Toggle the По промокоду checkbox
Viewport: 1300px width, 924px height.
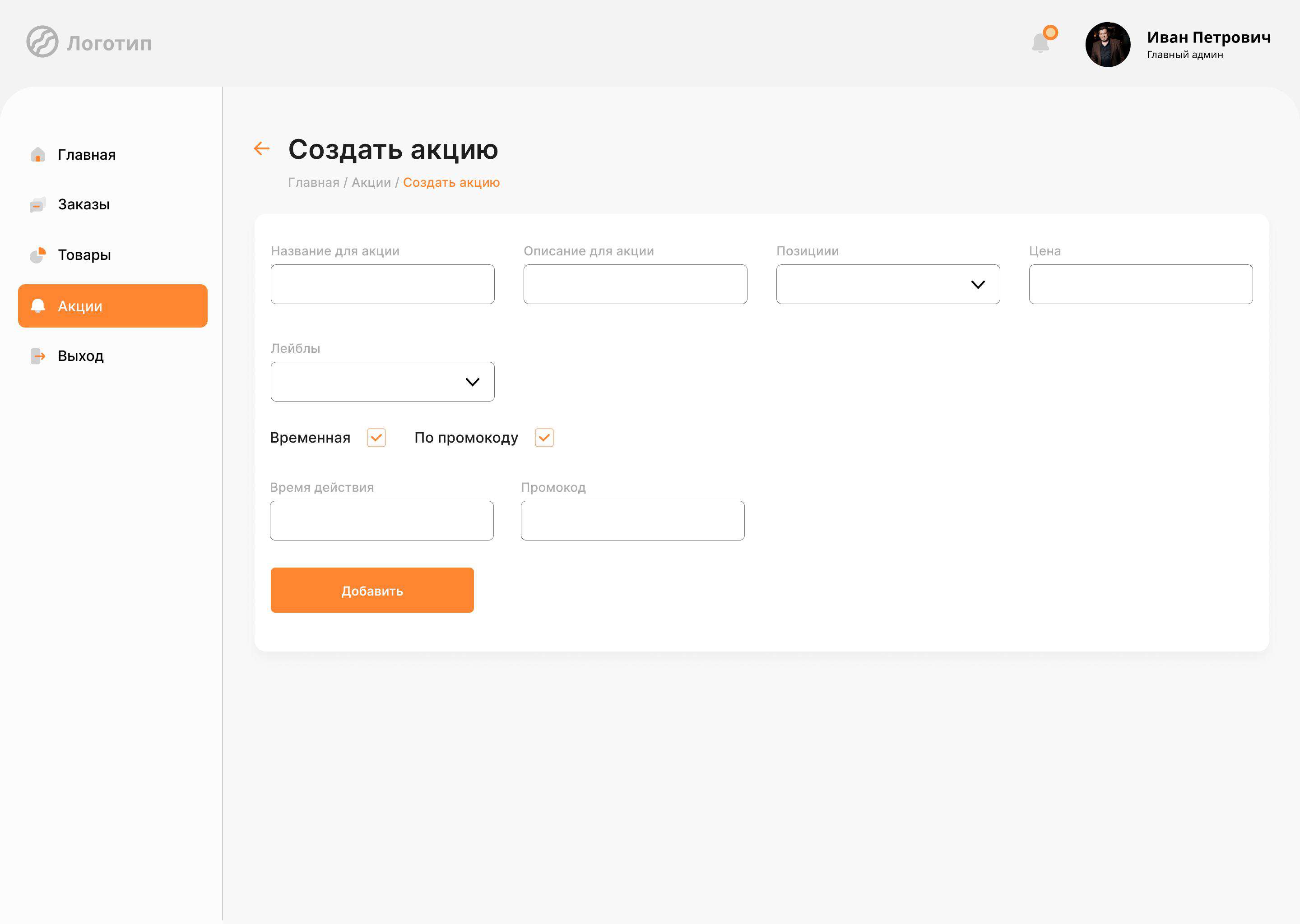coord(544,438)
